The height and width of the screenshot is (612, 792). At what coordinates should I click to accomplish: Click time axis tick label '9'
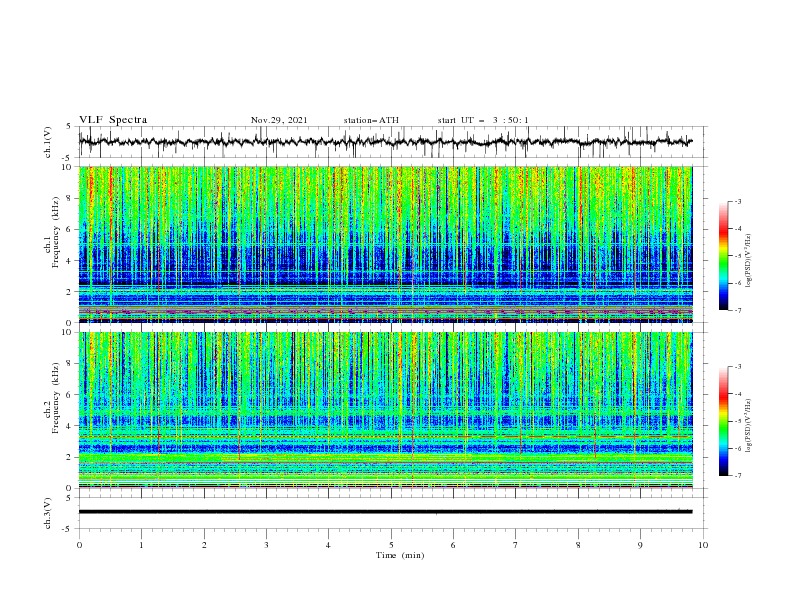(x=640, y=545)
